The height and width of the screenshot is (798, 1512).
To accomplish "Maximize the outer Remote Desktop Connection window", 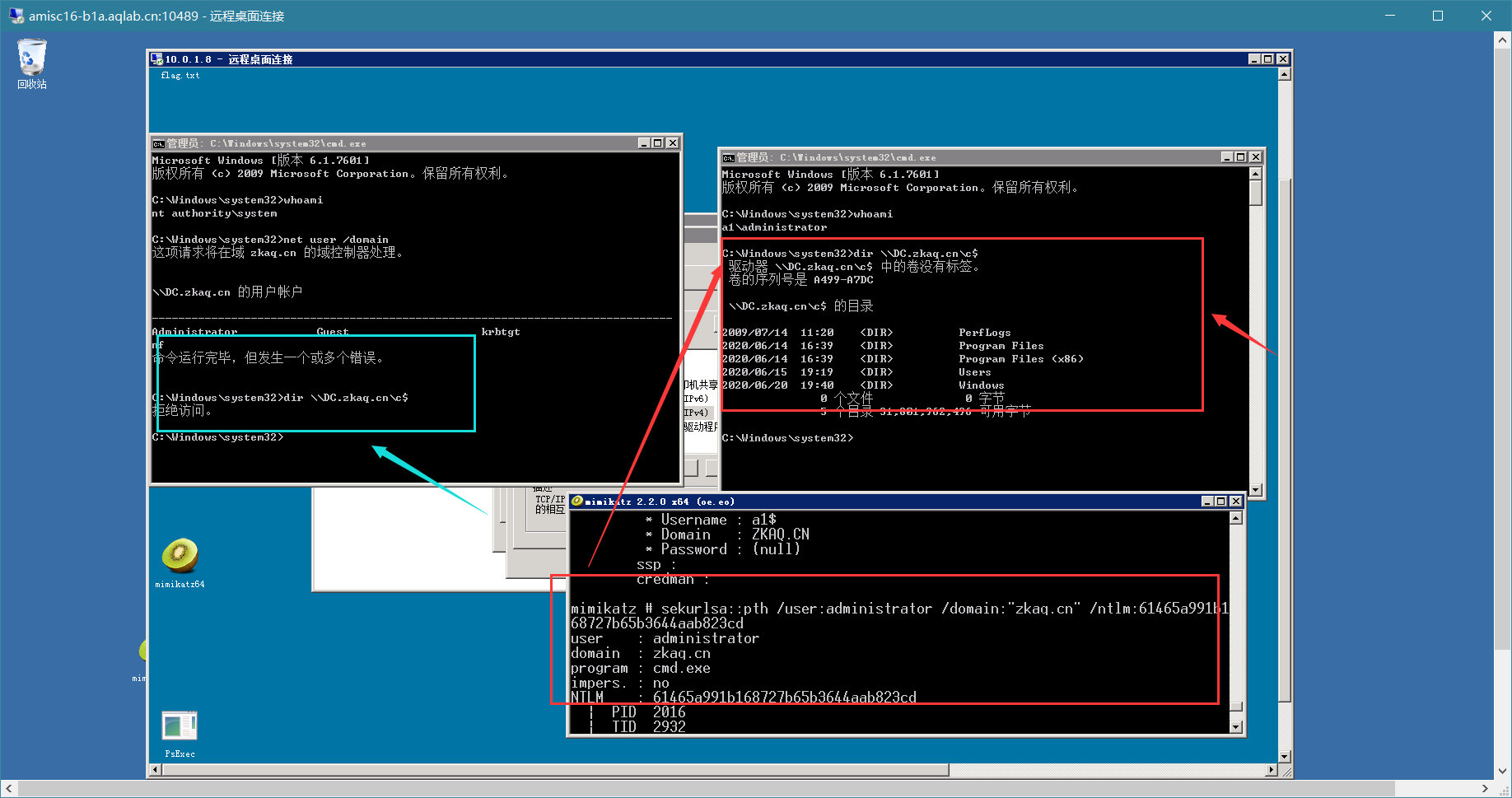I will coord(1438,16).
